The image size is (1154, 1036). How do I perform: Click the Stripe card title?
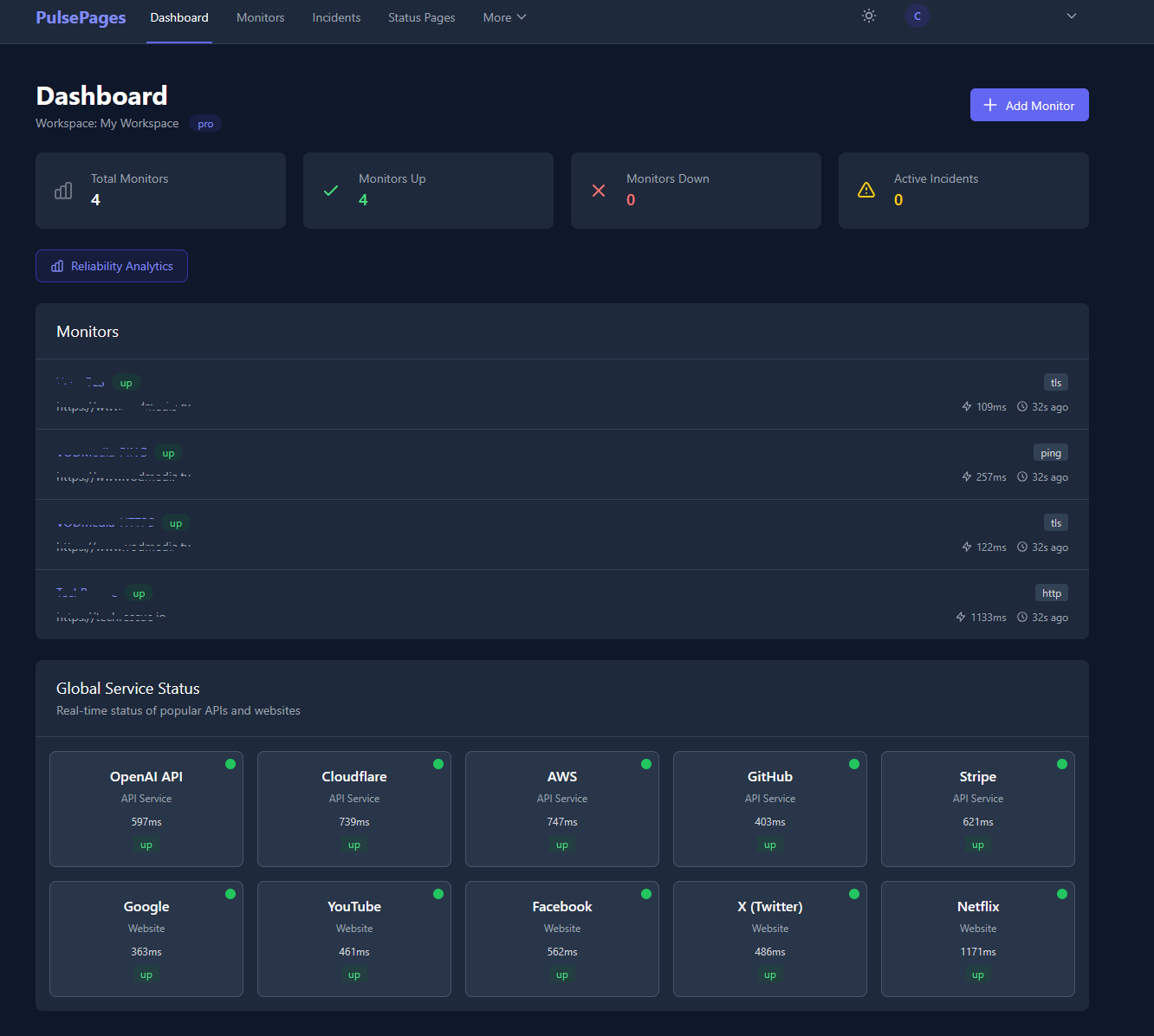click(978, 776)
